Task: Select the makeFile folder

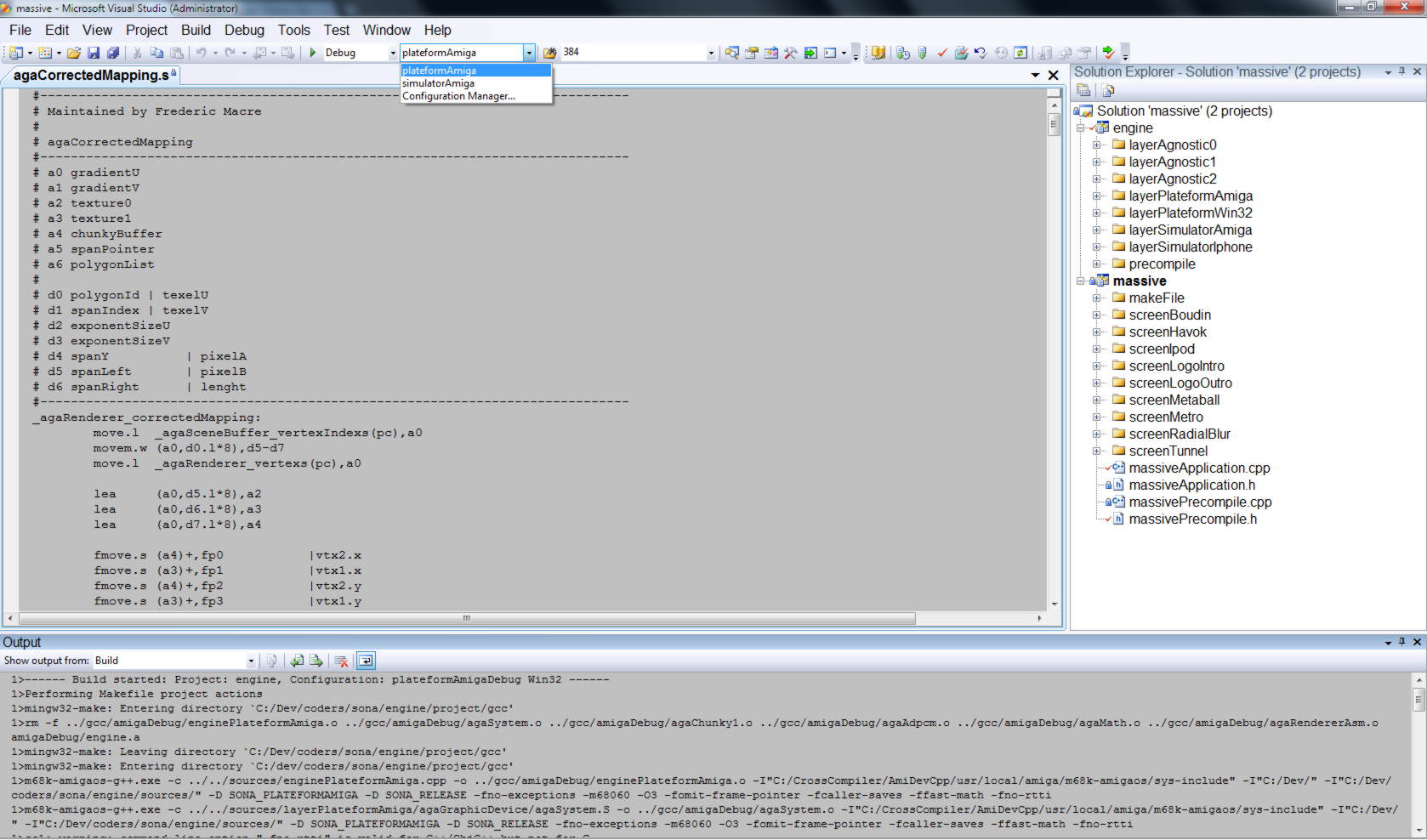Action: [x=1157, y=298]
